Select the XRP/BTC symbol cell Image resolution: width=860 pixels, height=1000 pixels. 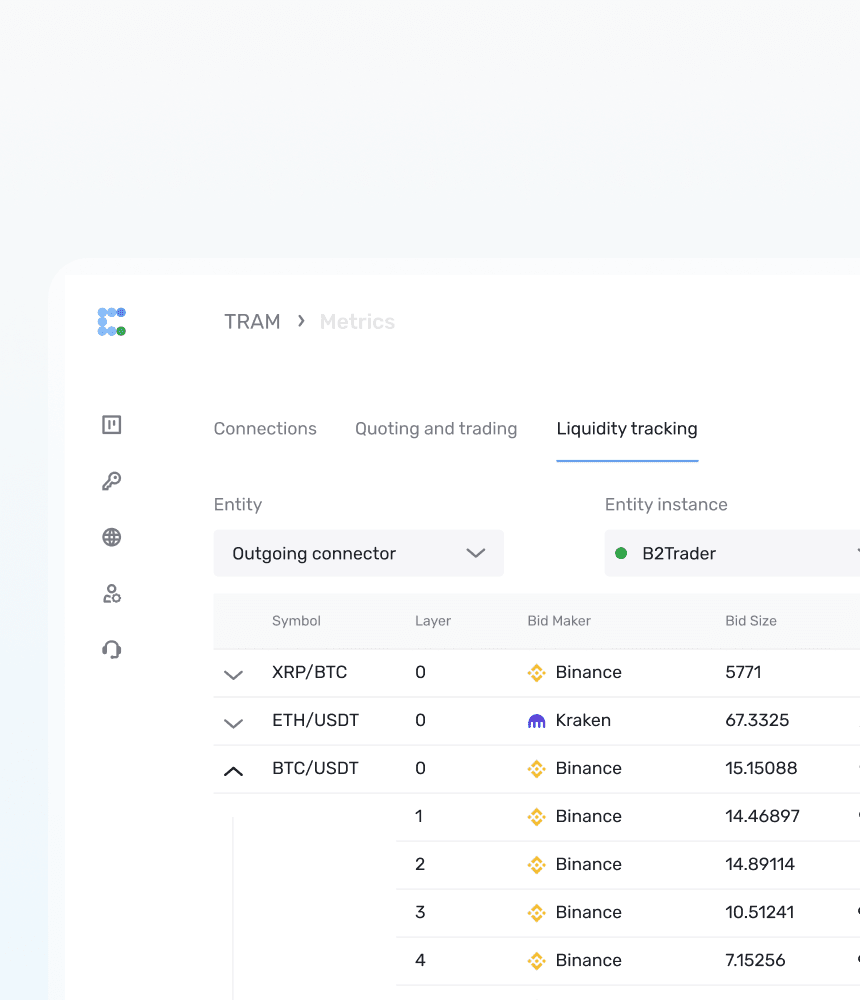(309, 672)
